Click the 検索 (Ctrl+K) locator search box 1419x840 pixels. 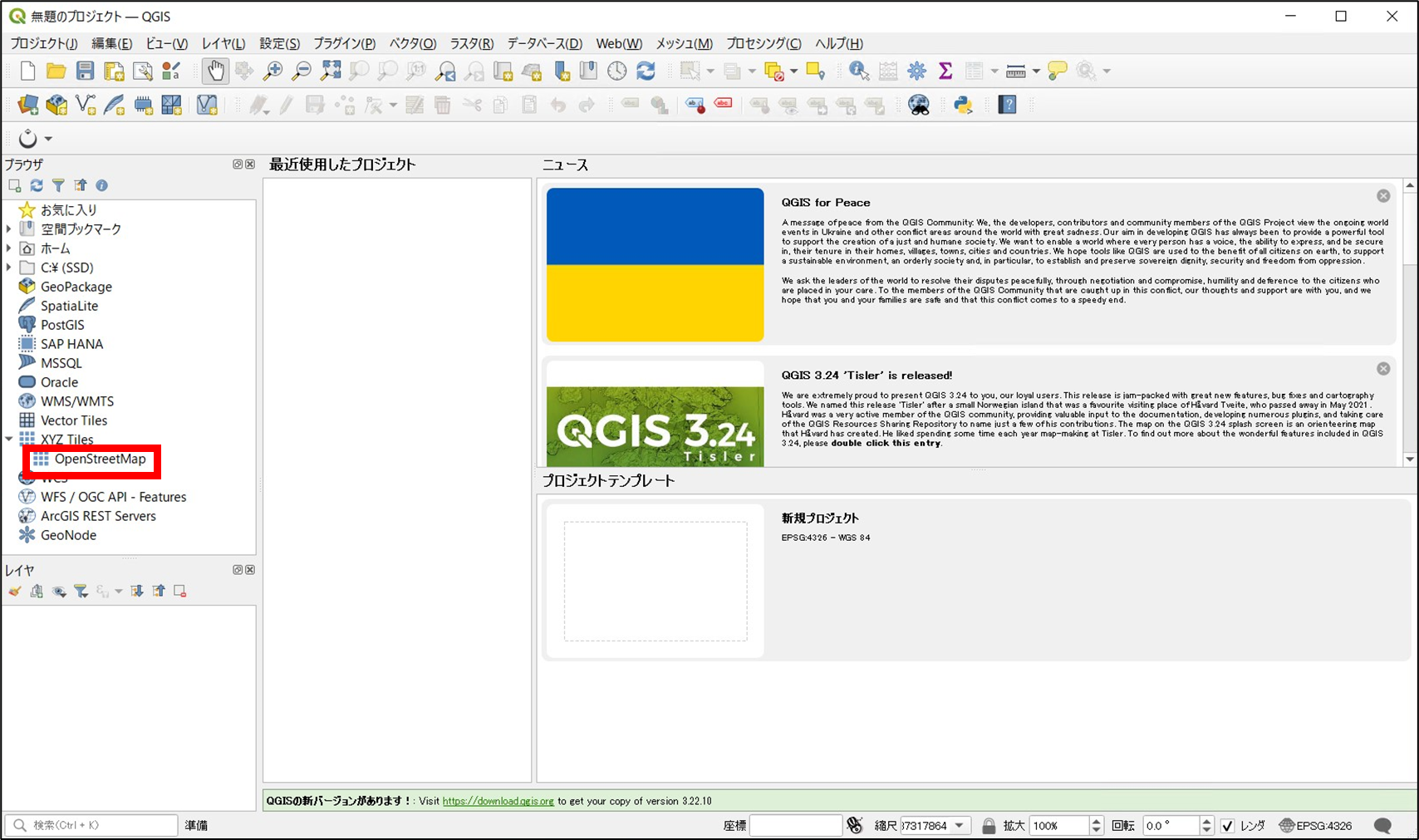pyautogui.click(x=91, y=825)
